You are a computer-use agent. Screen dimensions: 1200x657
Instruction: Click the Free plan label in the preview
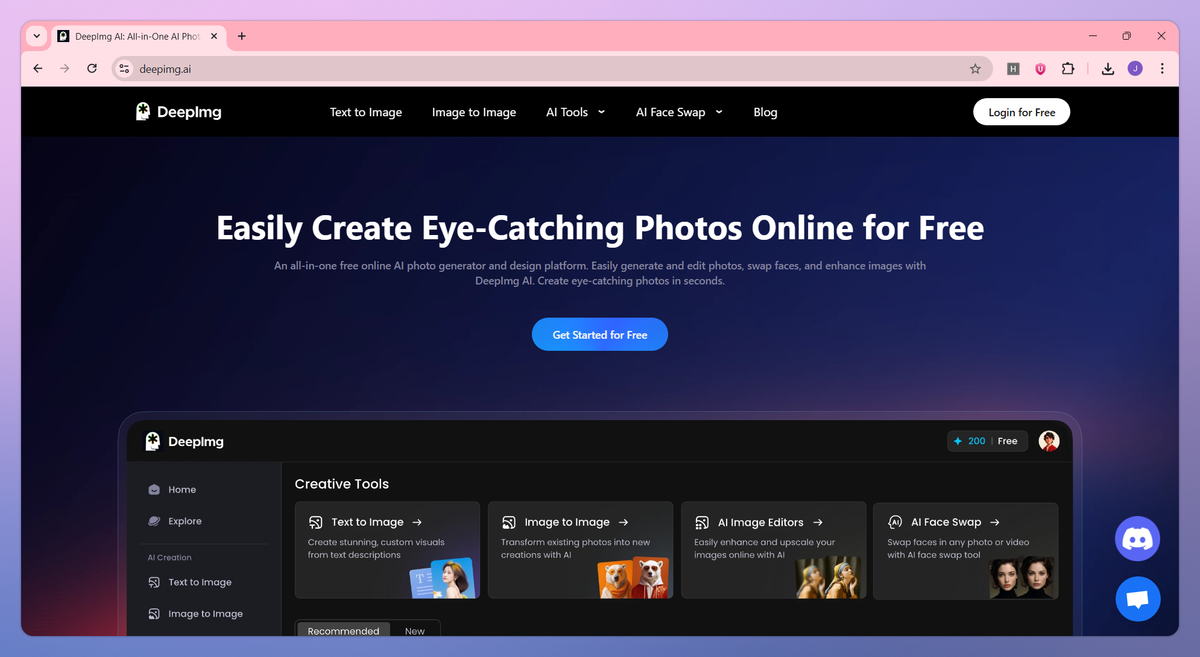[1007, 441]
